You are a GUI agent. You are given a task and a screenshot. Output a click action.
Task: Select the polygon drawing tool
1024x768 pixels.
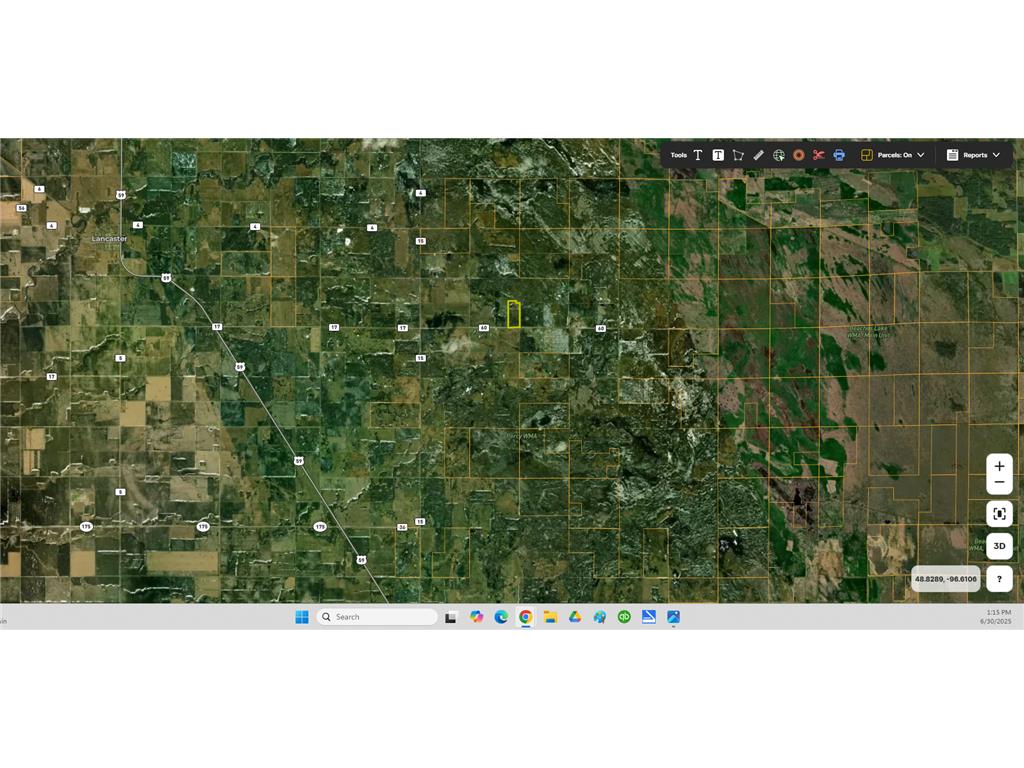tap(738, 155)
